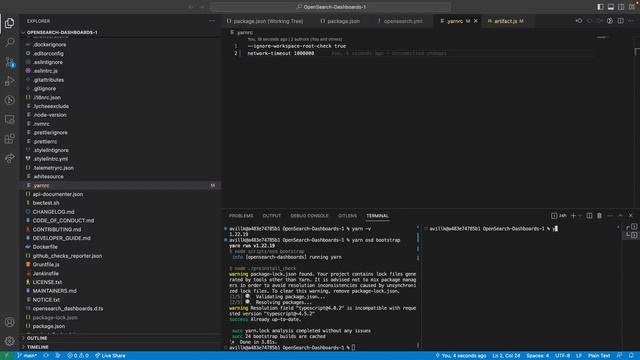Open the PROBLEMS panel tab
The image size is (640, 360).
(x=241, y=216)
